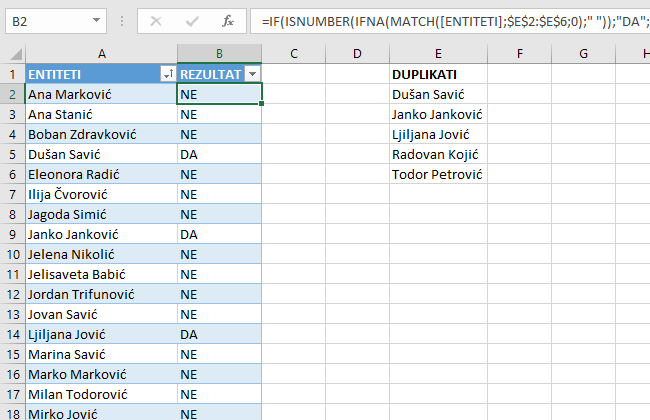Open the REZULTAT column filter dropdown

pos(252,74)
